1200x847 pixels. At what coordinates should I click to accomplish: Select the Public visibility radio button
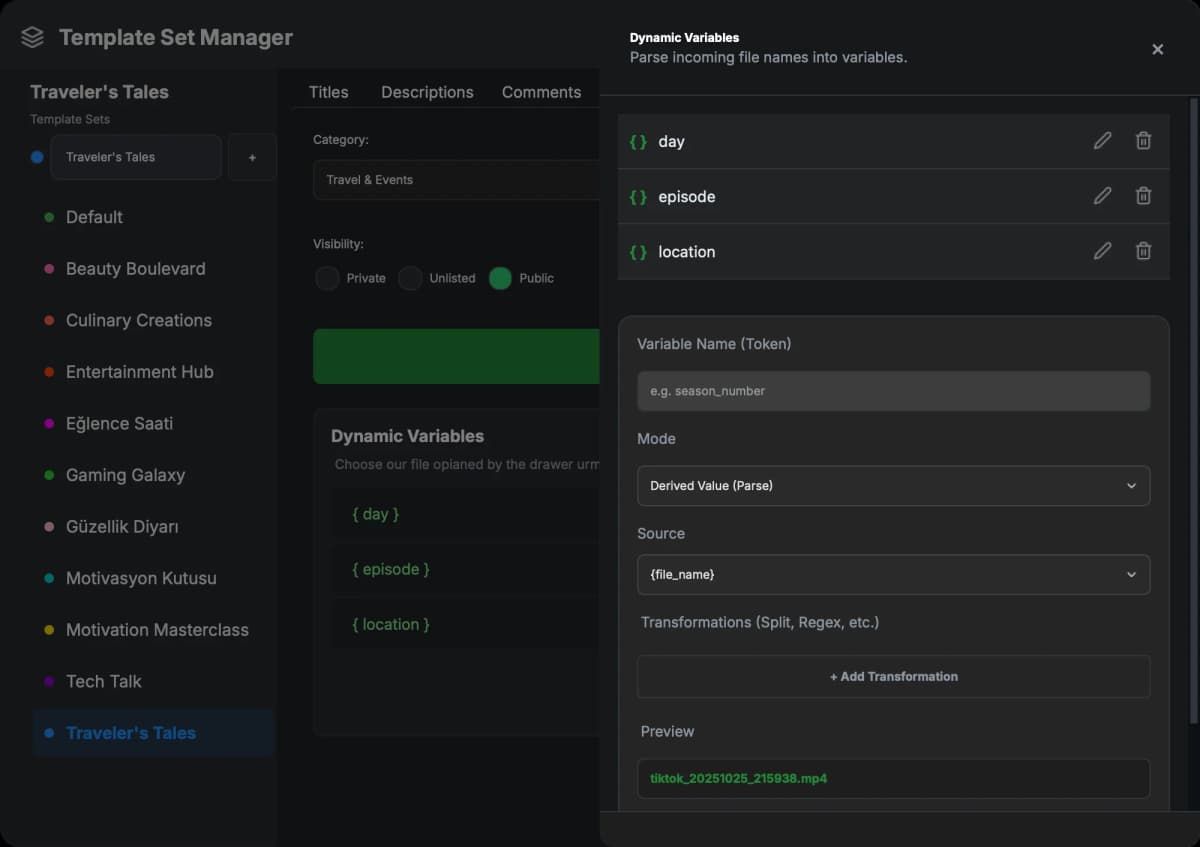[500, 278]
